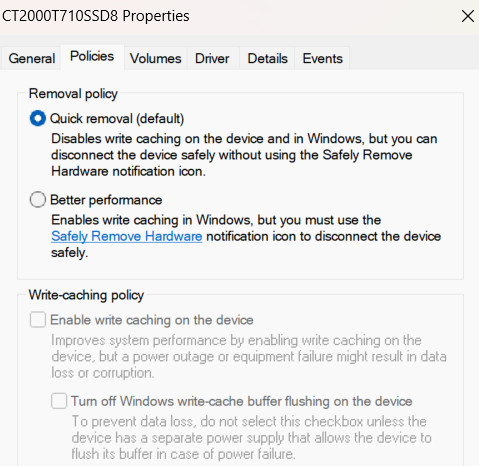This screenshot has height=466, width=479.
Task: Open the Safely Remove Hardware link
Action: click(x=127, y=236)
